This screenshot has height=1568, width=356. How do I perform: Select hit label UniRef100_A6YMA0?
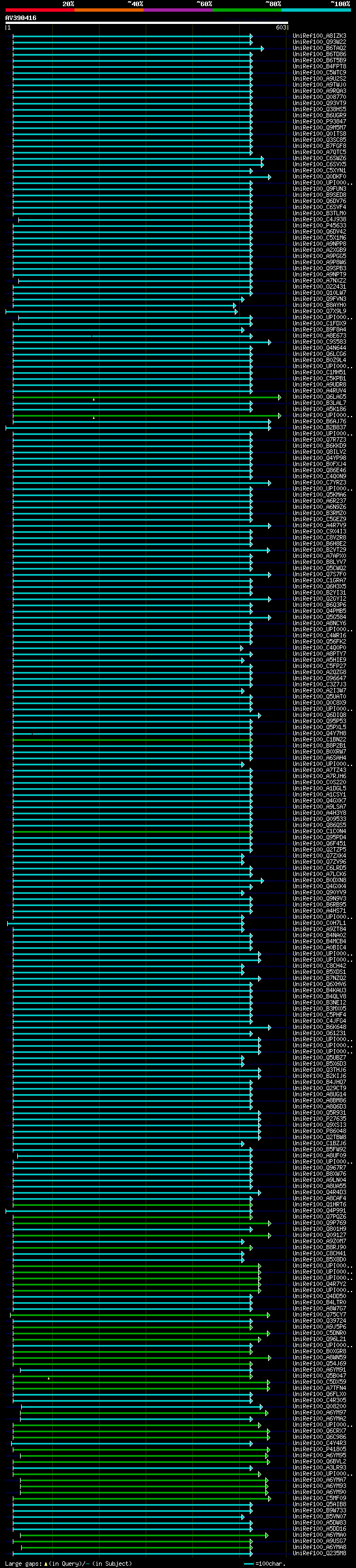319,1535
